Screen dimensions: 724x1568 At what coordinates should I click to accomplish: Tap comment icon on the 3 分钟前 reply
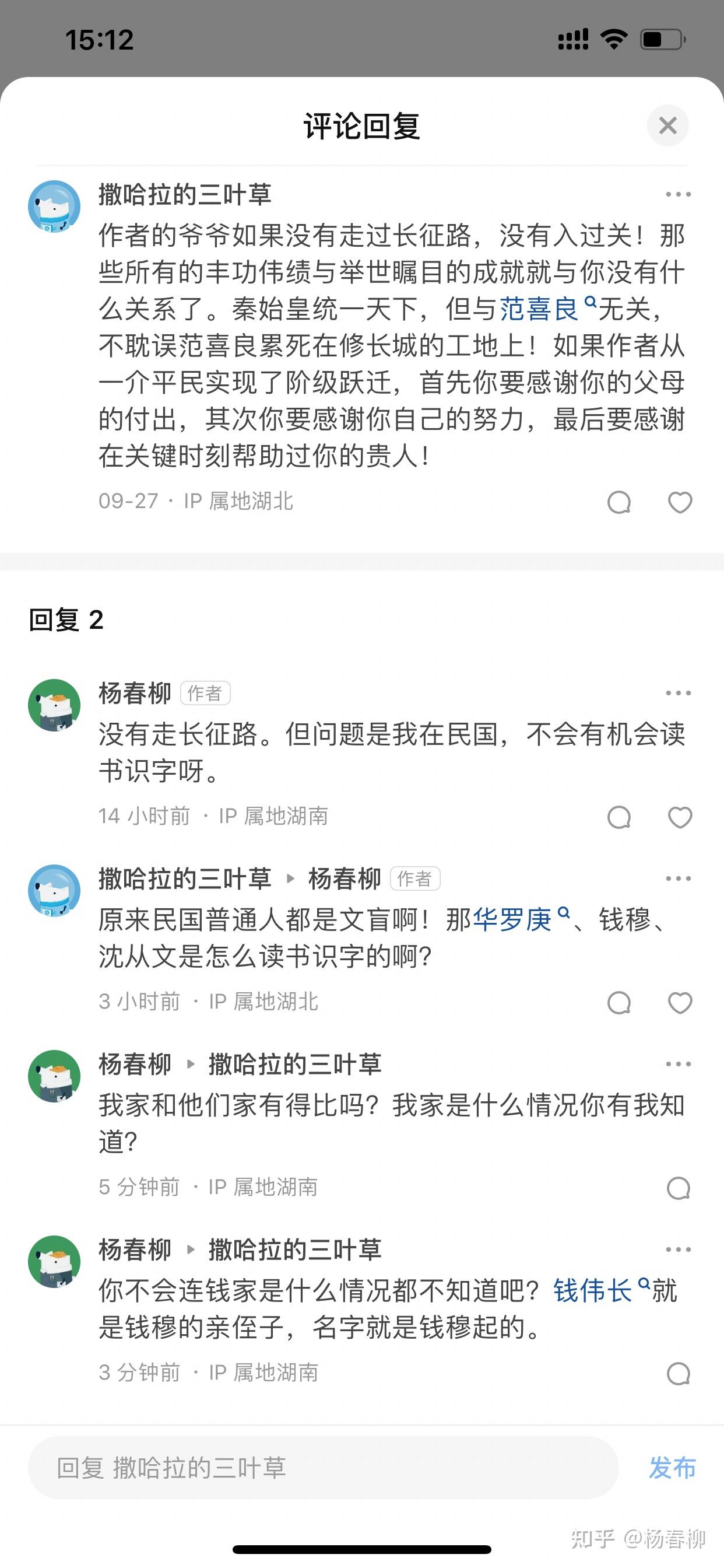click(679, 1373)
